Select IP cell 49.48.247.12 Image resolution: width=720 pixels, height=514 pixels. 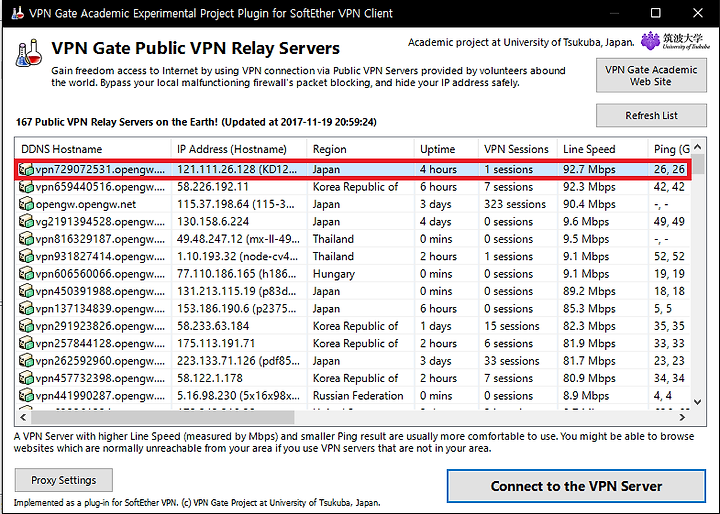pos(238,239)
